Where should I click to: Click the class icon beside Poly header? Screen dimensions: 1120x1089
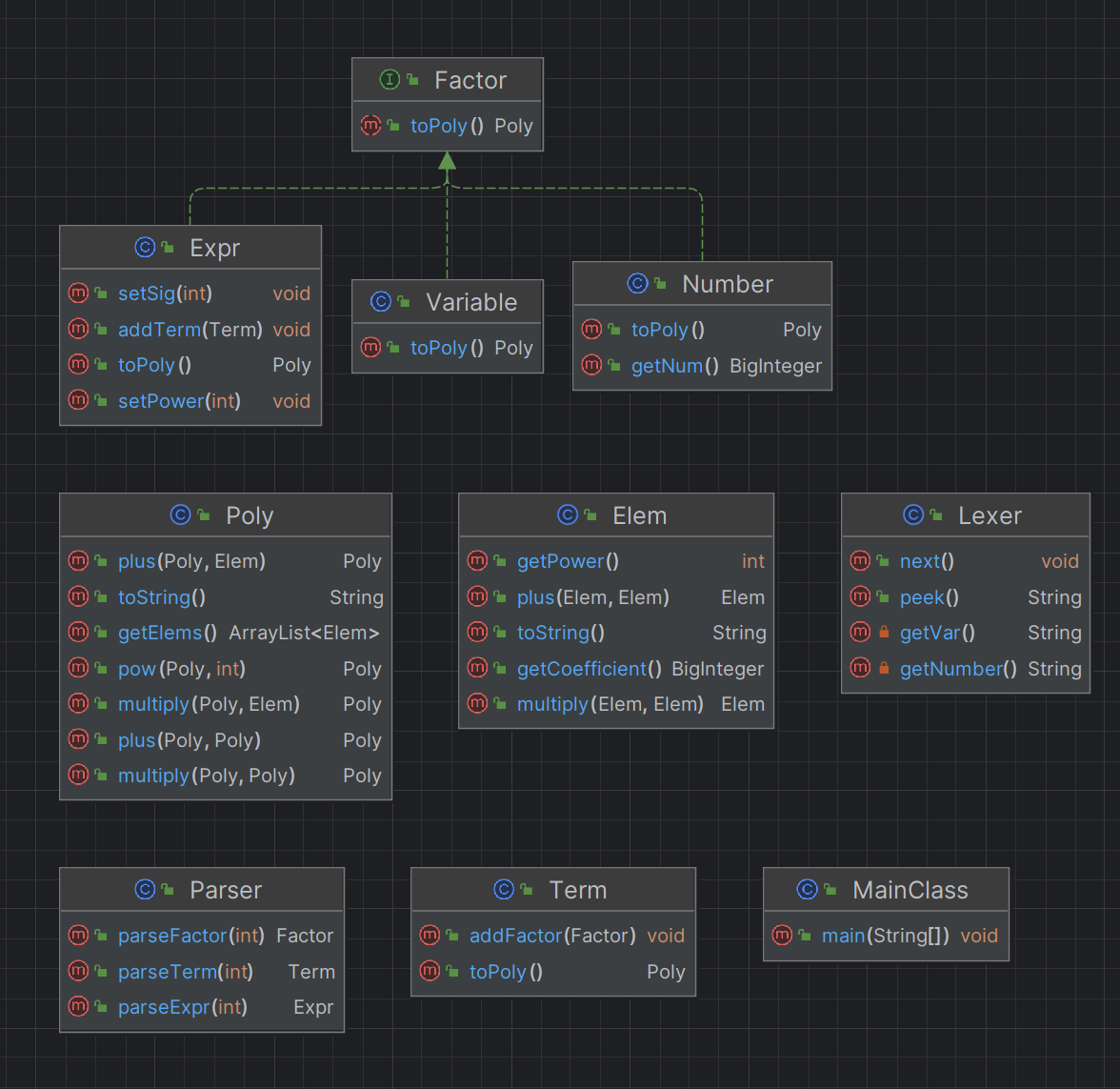[181, 514]
